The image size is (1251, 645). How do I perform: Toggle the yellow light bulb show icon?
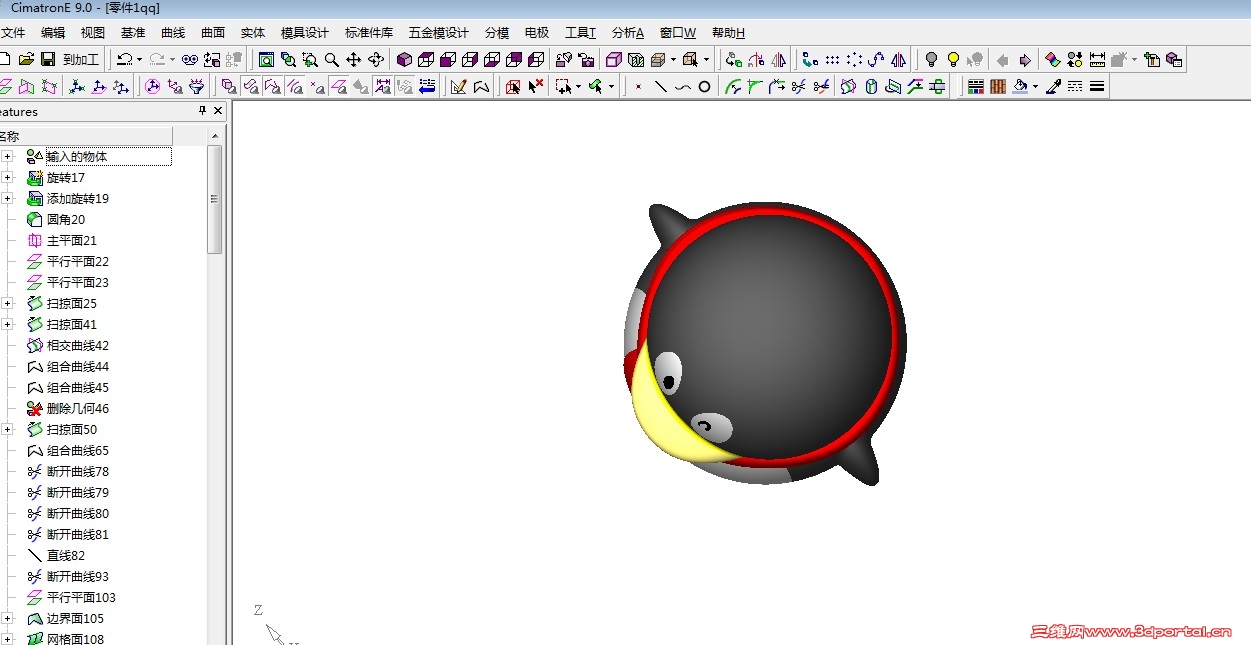(x=953, y=60)
